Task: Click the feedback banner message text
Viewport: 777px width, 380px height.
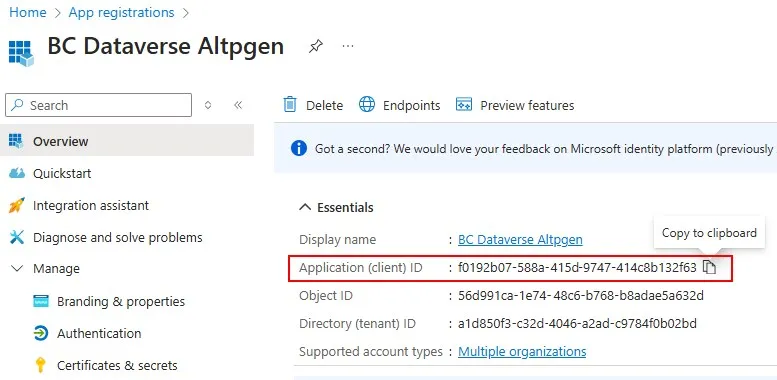Action: click(x=544, y=149)
